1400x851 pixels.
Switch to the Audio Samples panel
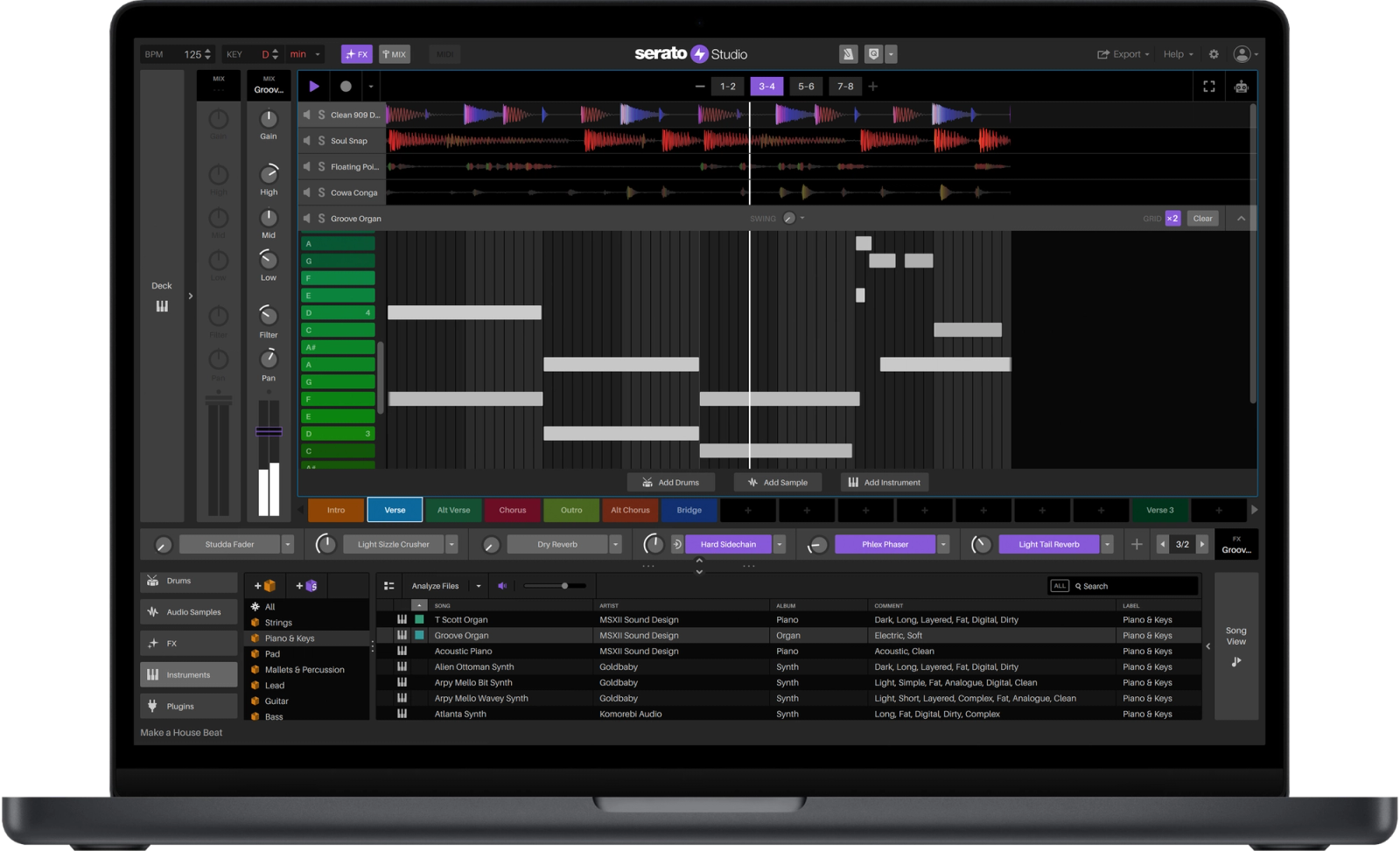188,611
